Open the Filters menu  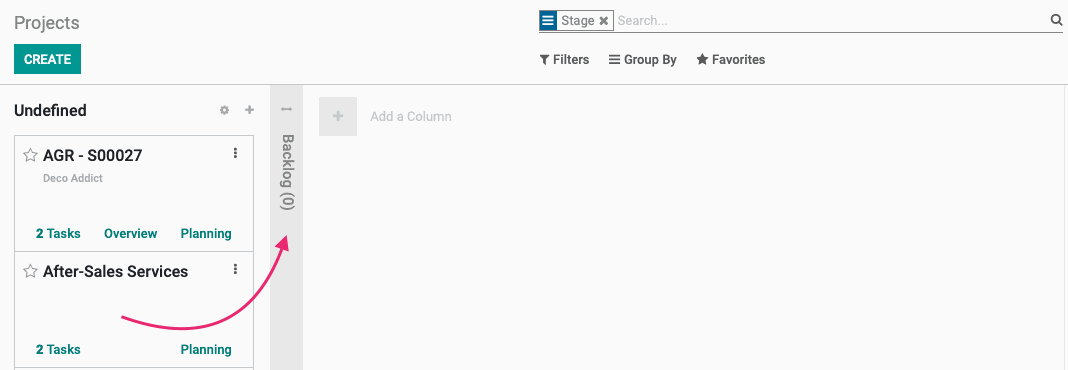click(564, 60)
